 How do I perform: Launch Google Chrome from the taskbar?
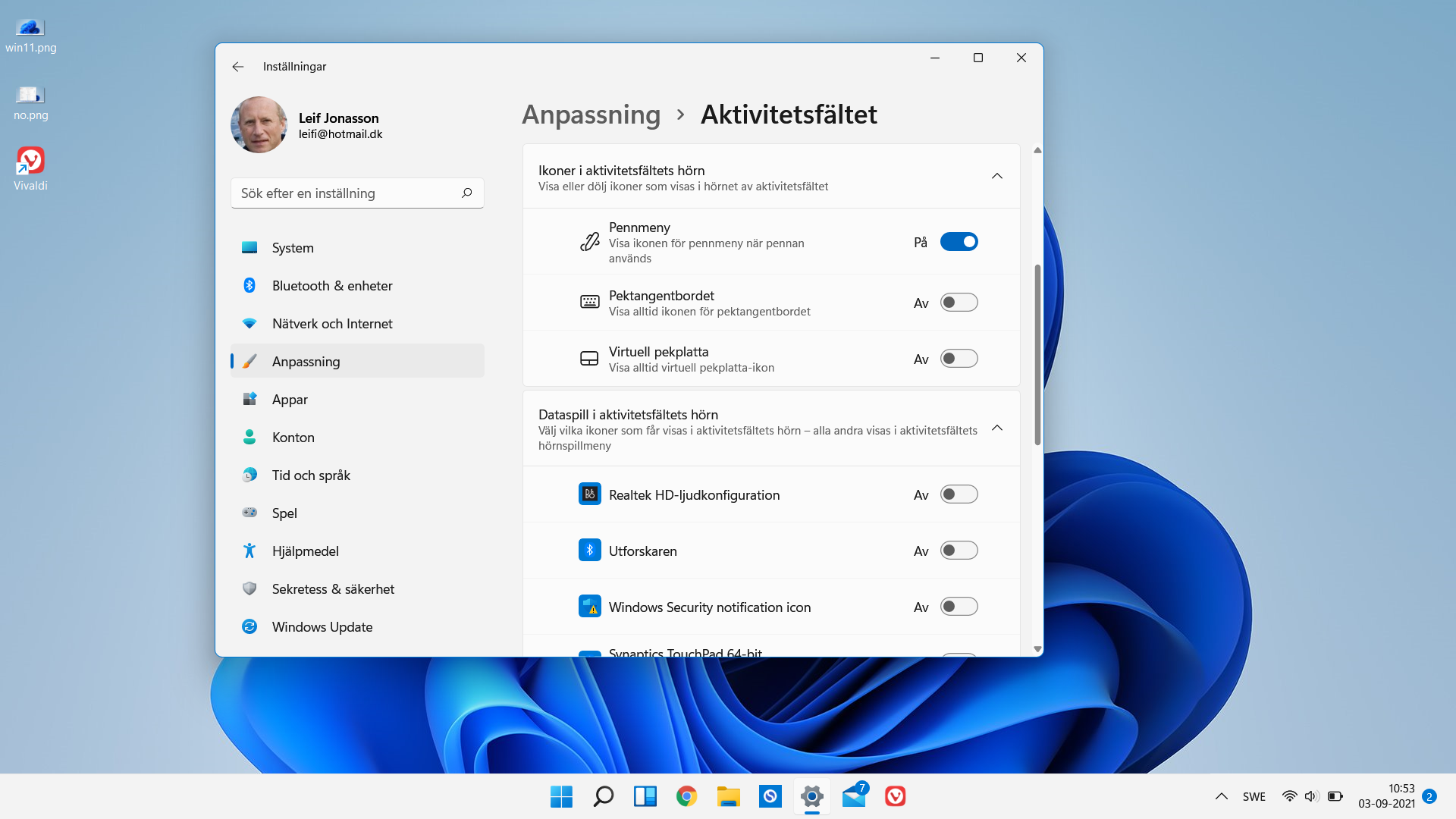[x=686, y=796]
